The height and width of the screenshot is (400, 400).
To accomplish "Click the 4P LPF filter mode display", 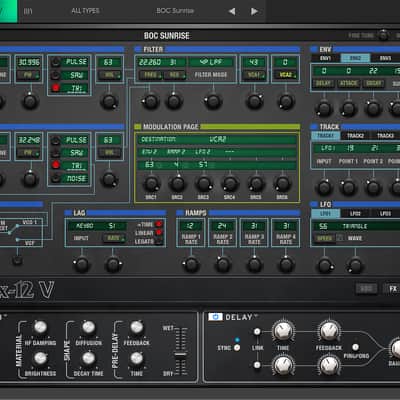I will [212, 62].
